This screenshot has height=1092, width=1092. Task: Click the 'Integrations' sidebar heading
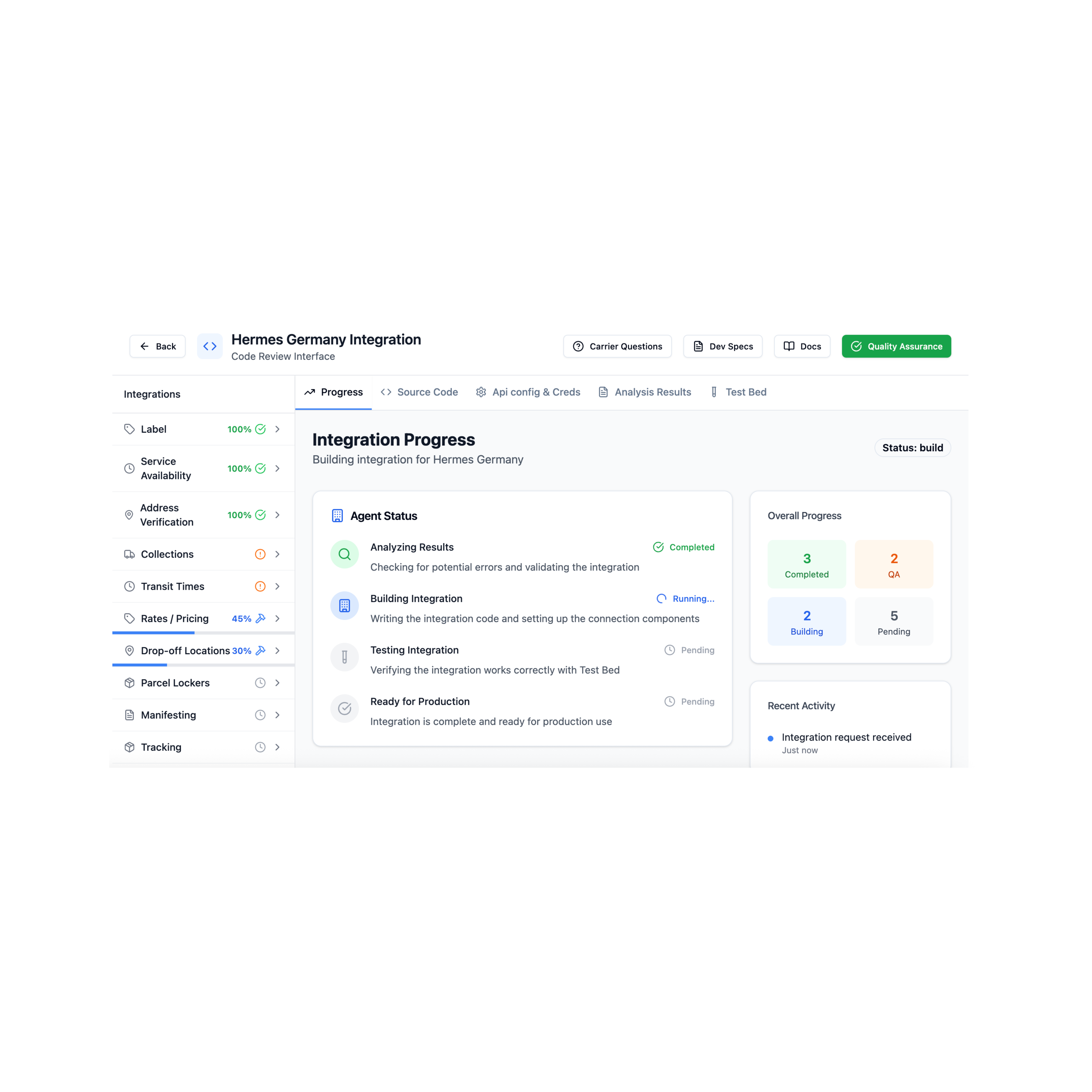tap(152, 394)
